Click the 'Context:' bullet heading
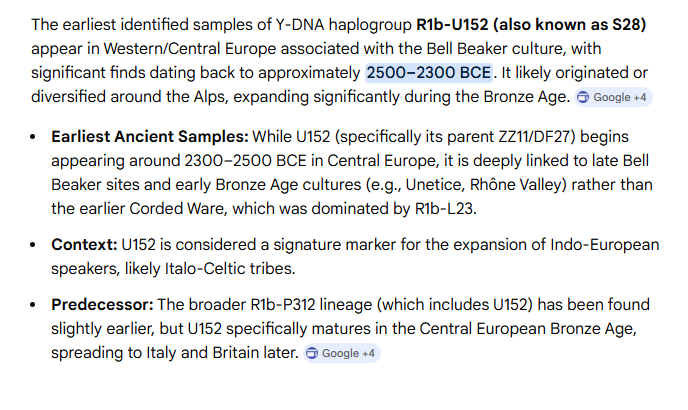 (x=85, y=245)
